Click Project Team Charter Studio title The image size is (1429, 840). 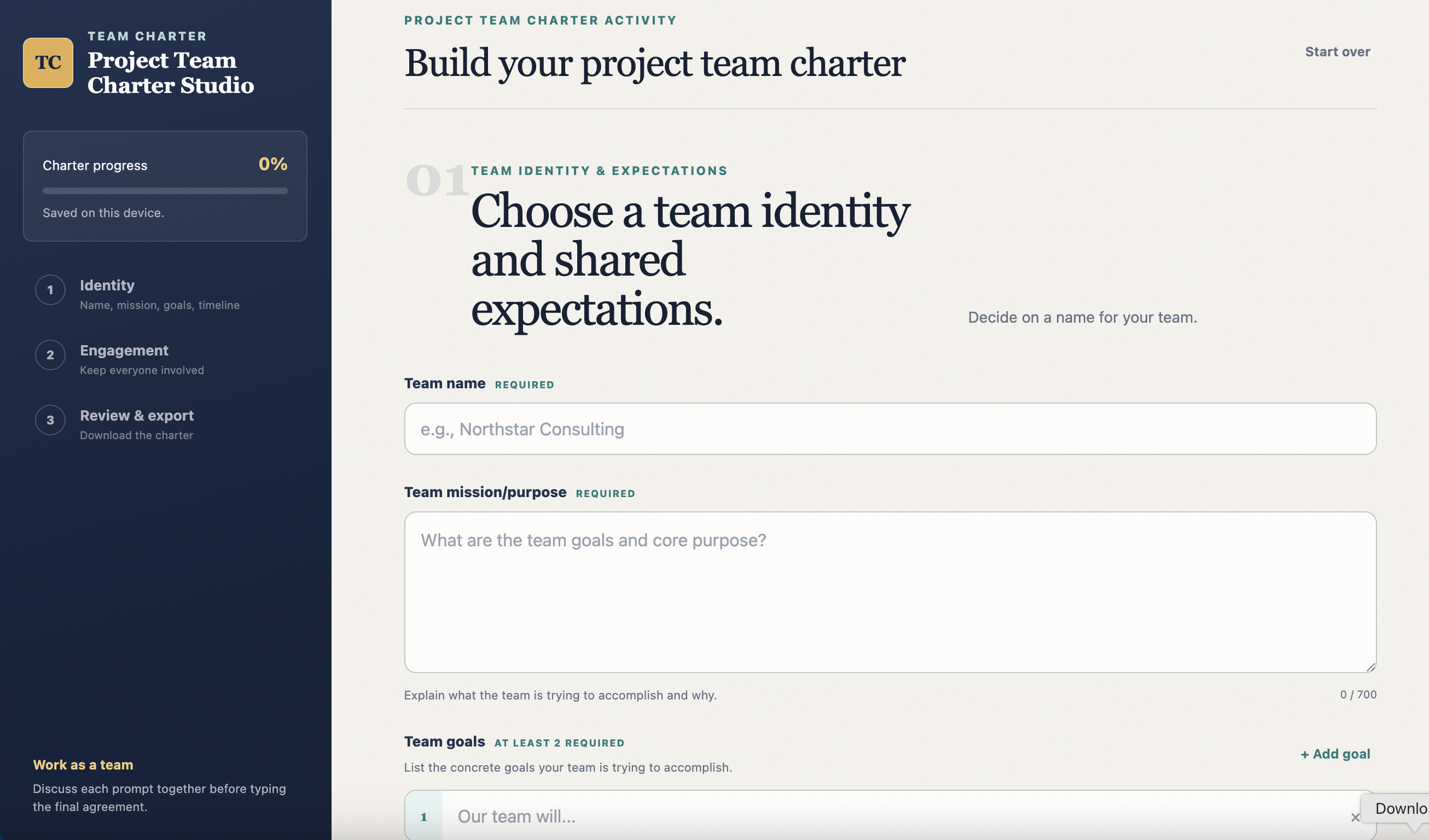tap(170, 73)
